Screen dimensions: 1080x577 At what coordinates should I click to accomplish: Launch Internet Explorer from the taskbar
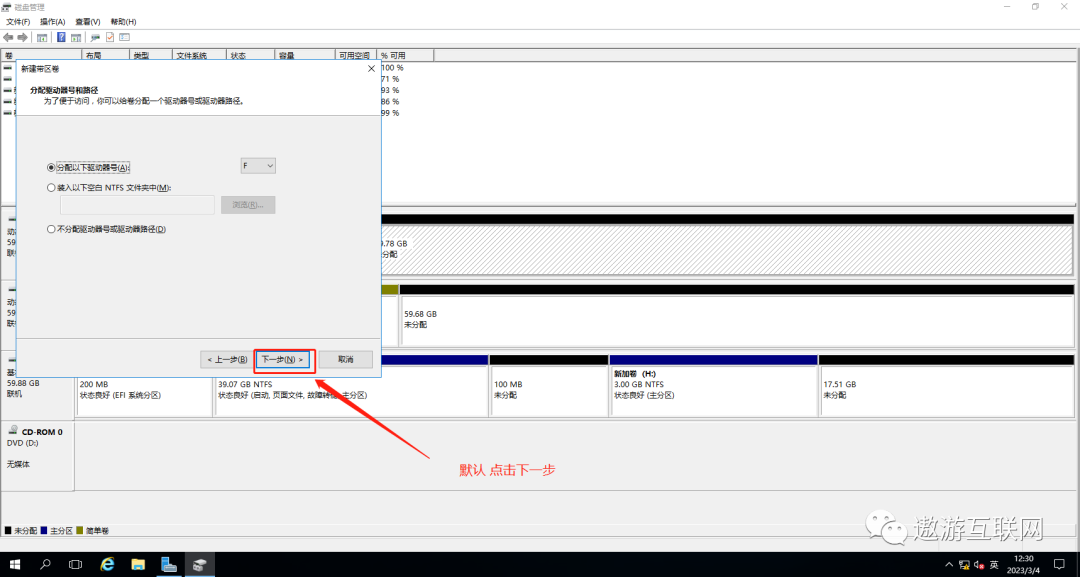(107, 565)
